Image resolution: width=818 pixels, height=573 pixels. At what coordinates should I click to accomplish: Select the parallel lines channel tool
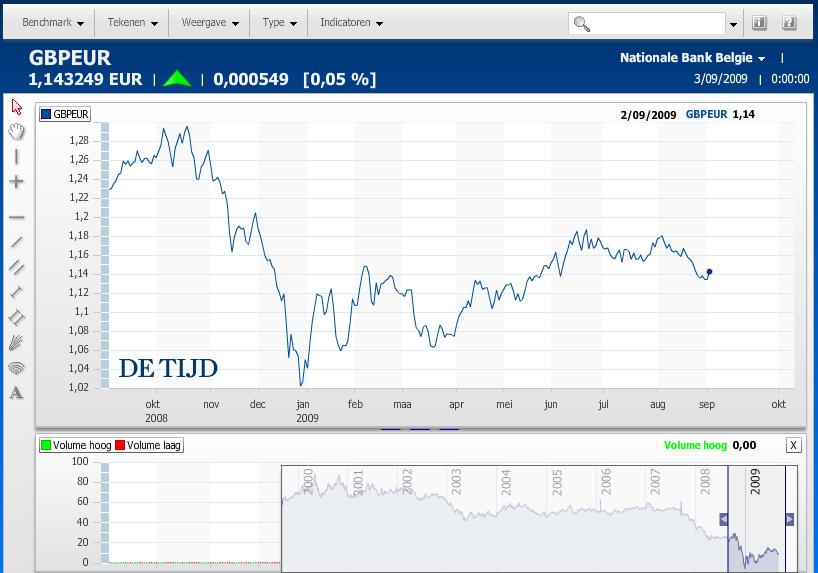(x=17, y=267)
